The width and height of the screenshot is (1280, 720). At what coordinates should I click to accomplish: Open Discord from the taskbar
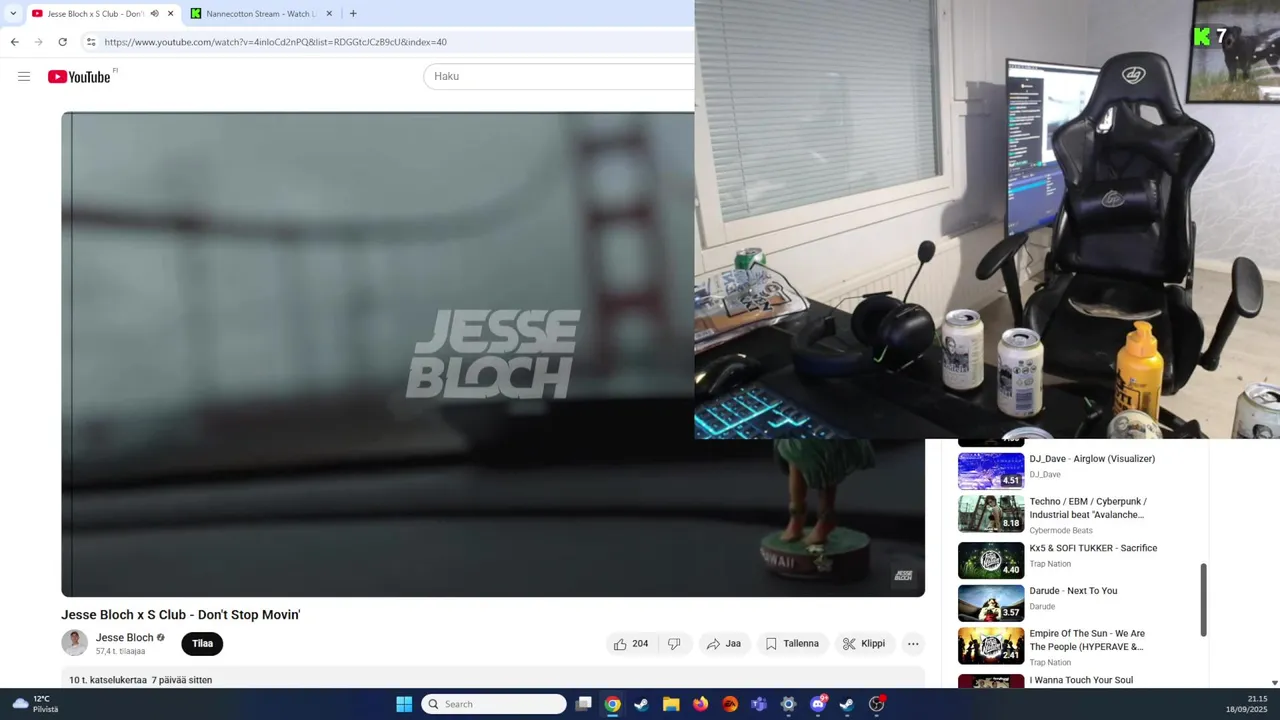[x=818, y=704]
